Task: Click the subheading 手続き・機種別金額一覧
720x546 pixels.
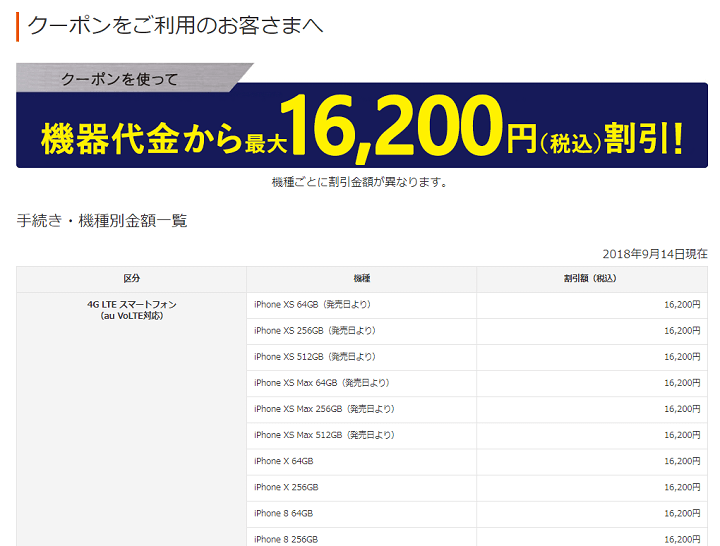Action: click(x=102, y=221)
